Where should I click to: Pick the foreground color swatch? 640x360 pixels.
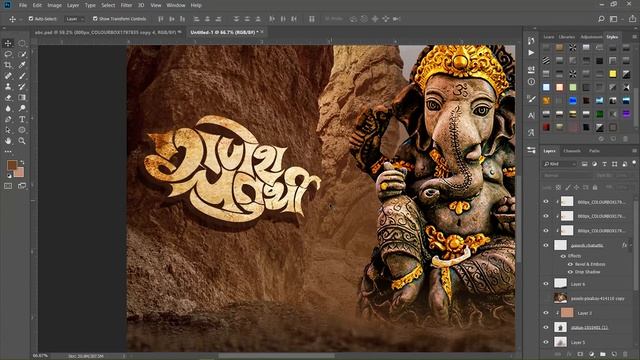(x=11, y=165)
